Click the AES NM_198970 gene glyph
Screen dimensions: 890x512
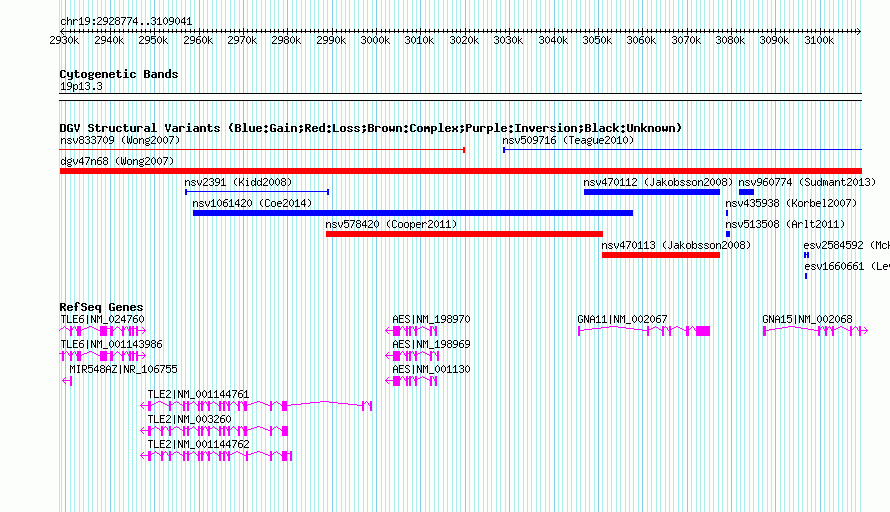[412, 331]
